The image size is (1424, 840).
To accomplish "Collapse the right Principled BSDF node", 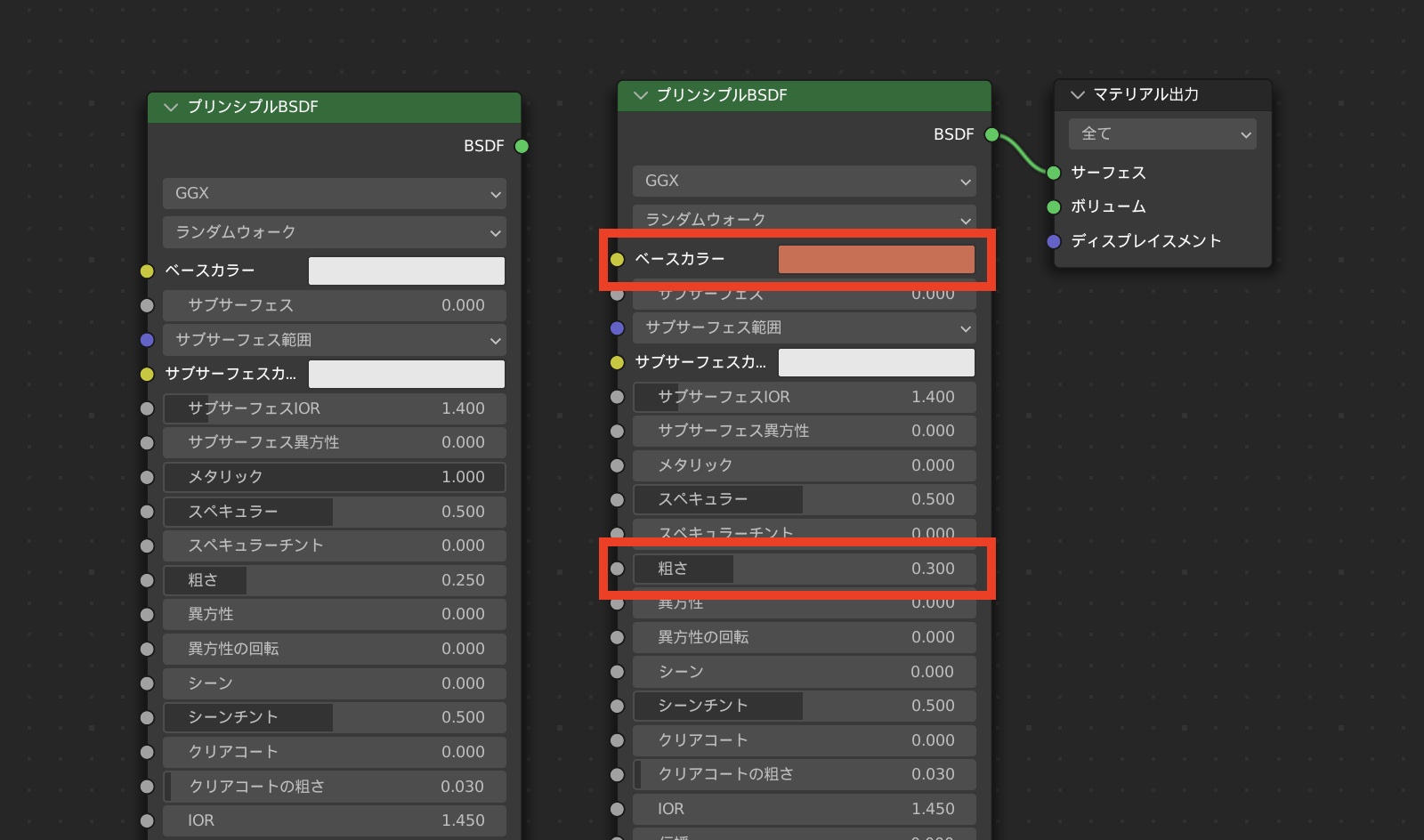I will [x=640, y=95].
